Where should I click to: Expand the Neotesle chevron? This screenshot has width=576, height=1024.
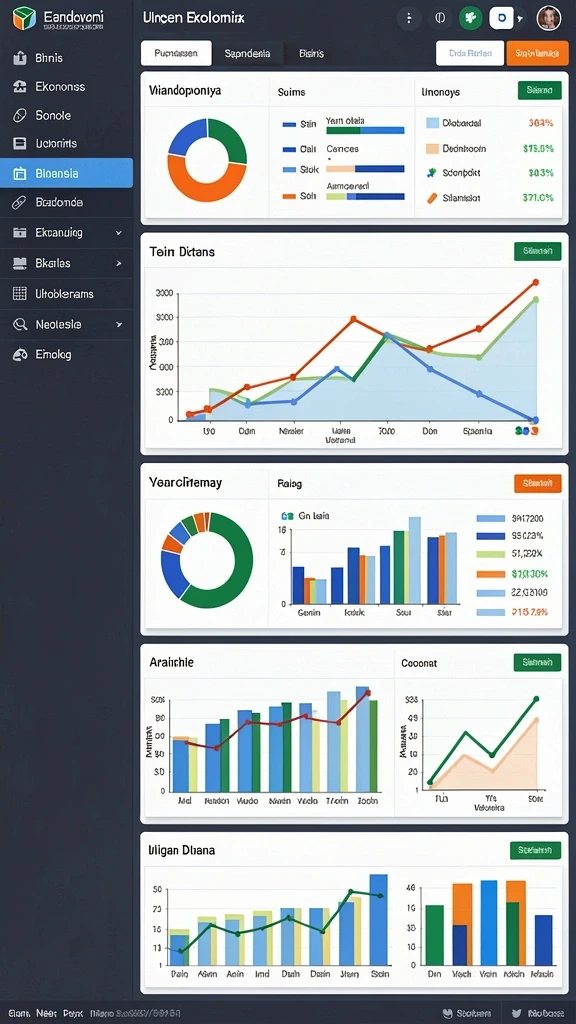tap(119, 324)
